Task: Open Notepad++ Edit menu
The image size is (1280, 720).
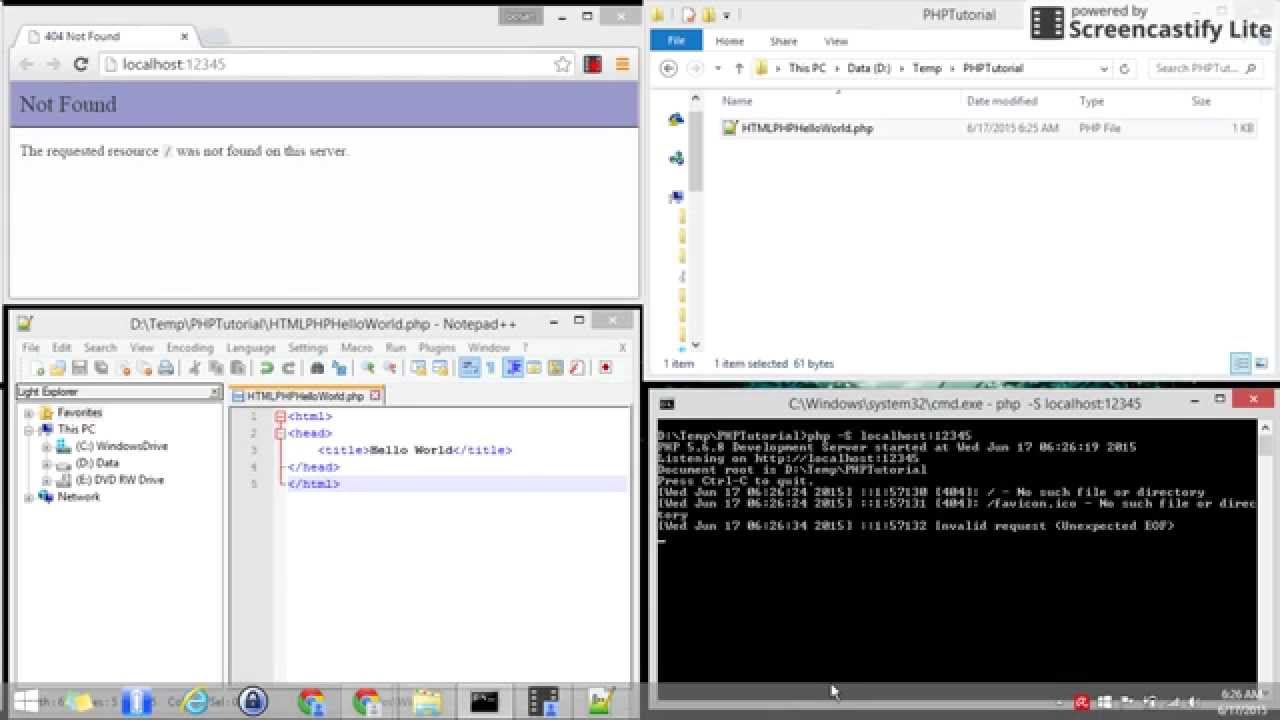Action: coord(62,347)
